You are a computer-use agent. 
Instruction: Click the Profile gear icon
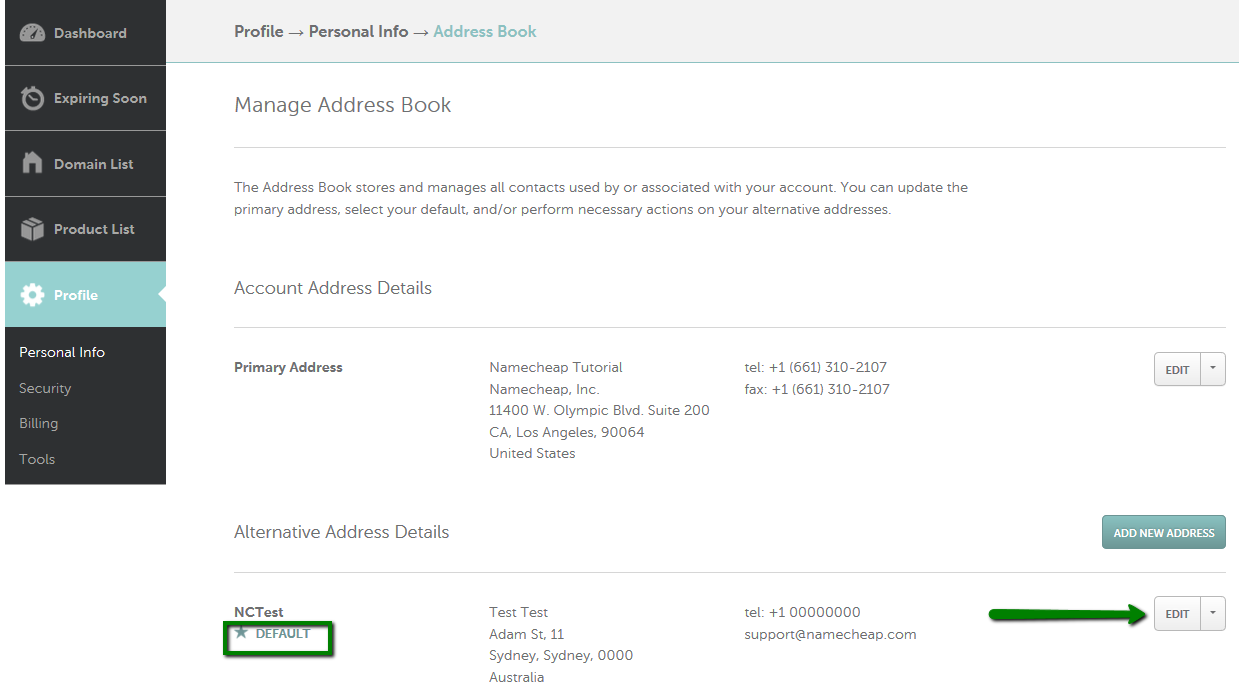click(33, 295)
